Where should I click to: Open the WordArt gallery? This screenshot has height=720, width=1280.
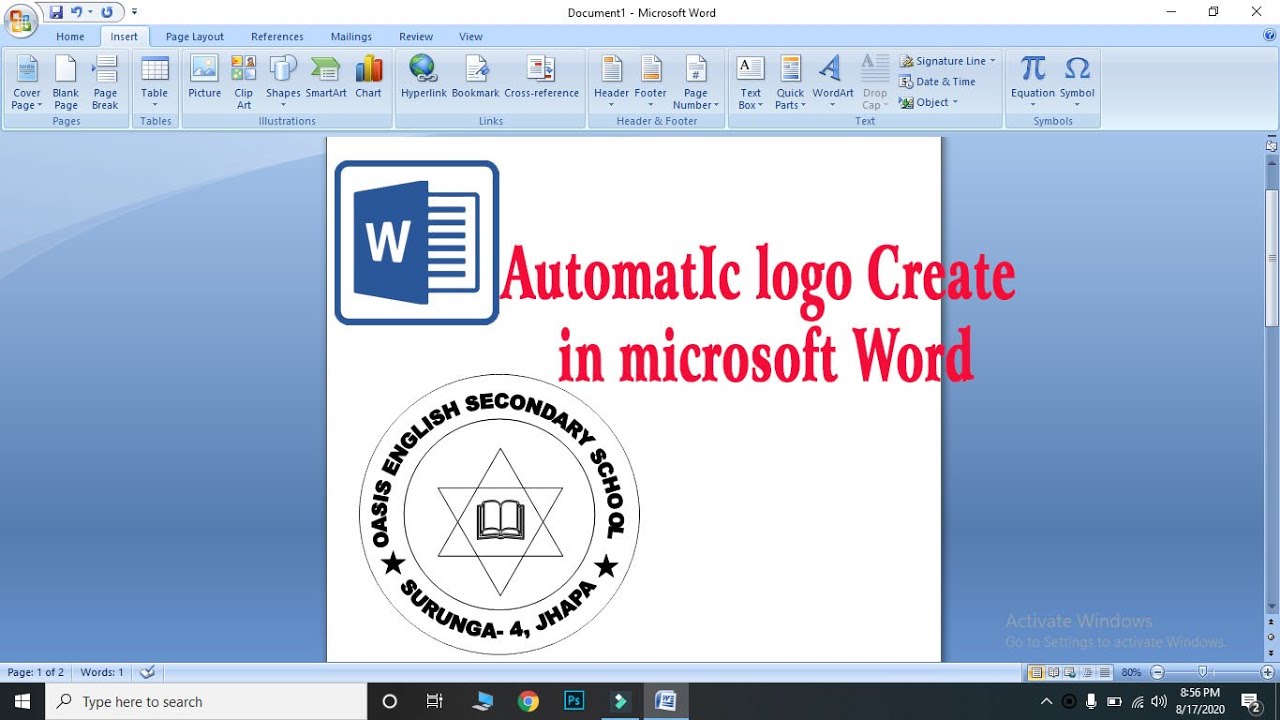833,82
